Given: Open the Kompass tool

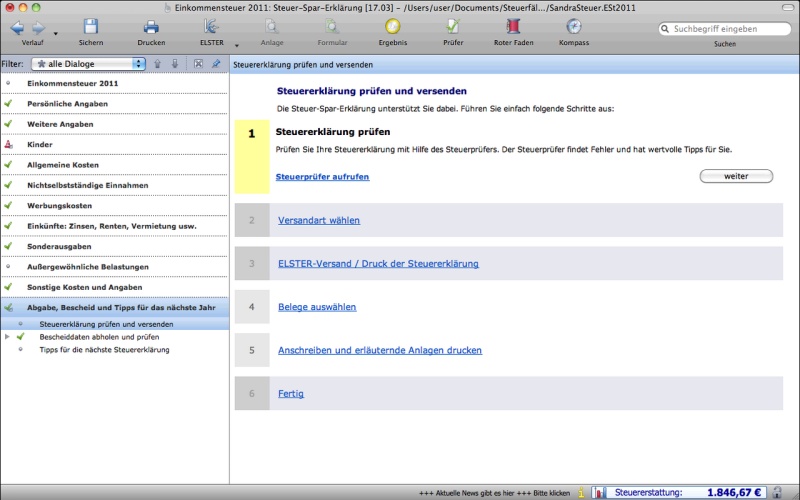Looking at the screenshot, I should (x=574, y=27).
